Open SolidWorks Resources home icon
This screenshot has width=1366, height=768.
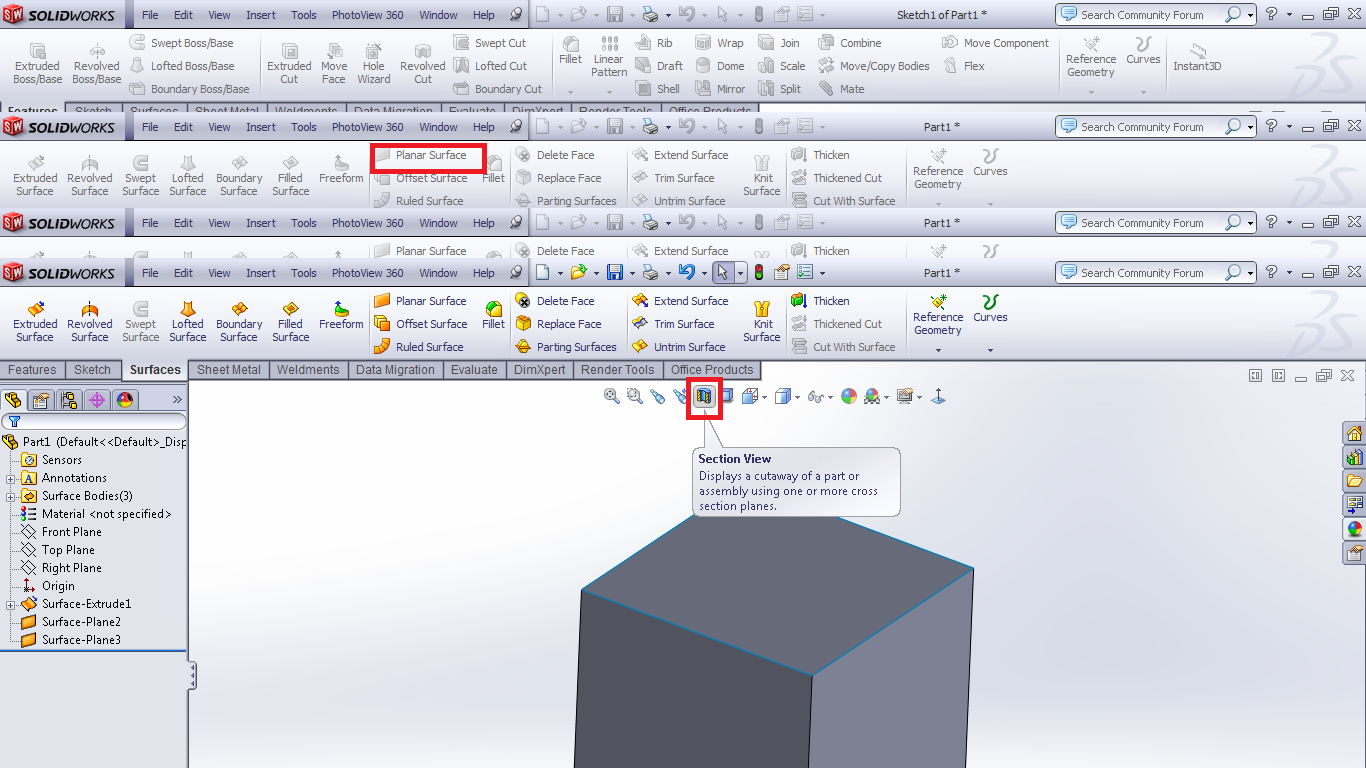pyautogui.click(x=1355, y=433)
